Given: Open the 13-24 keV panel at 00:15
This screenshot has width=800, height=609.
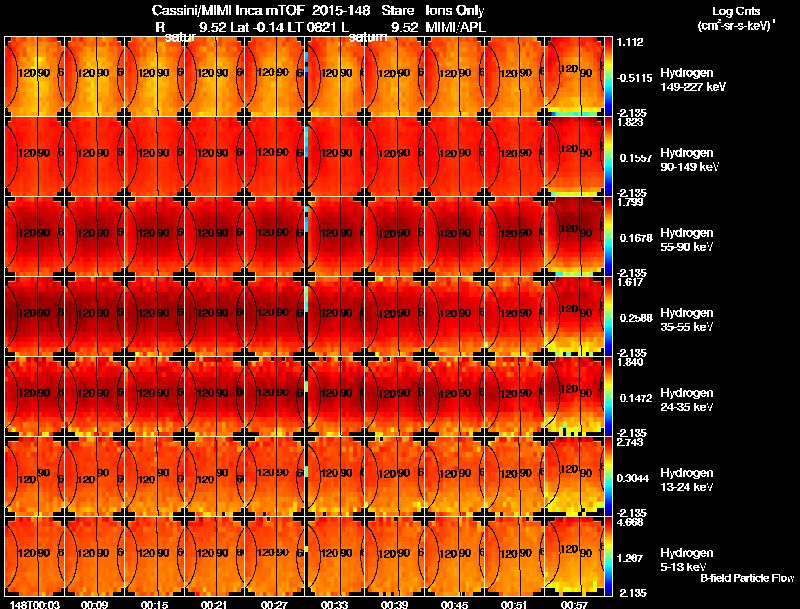Looking at the screenshot, I should coord(155,476).
